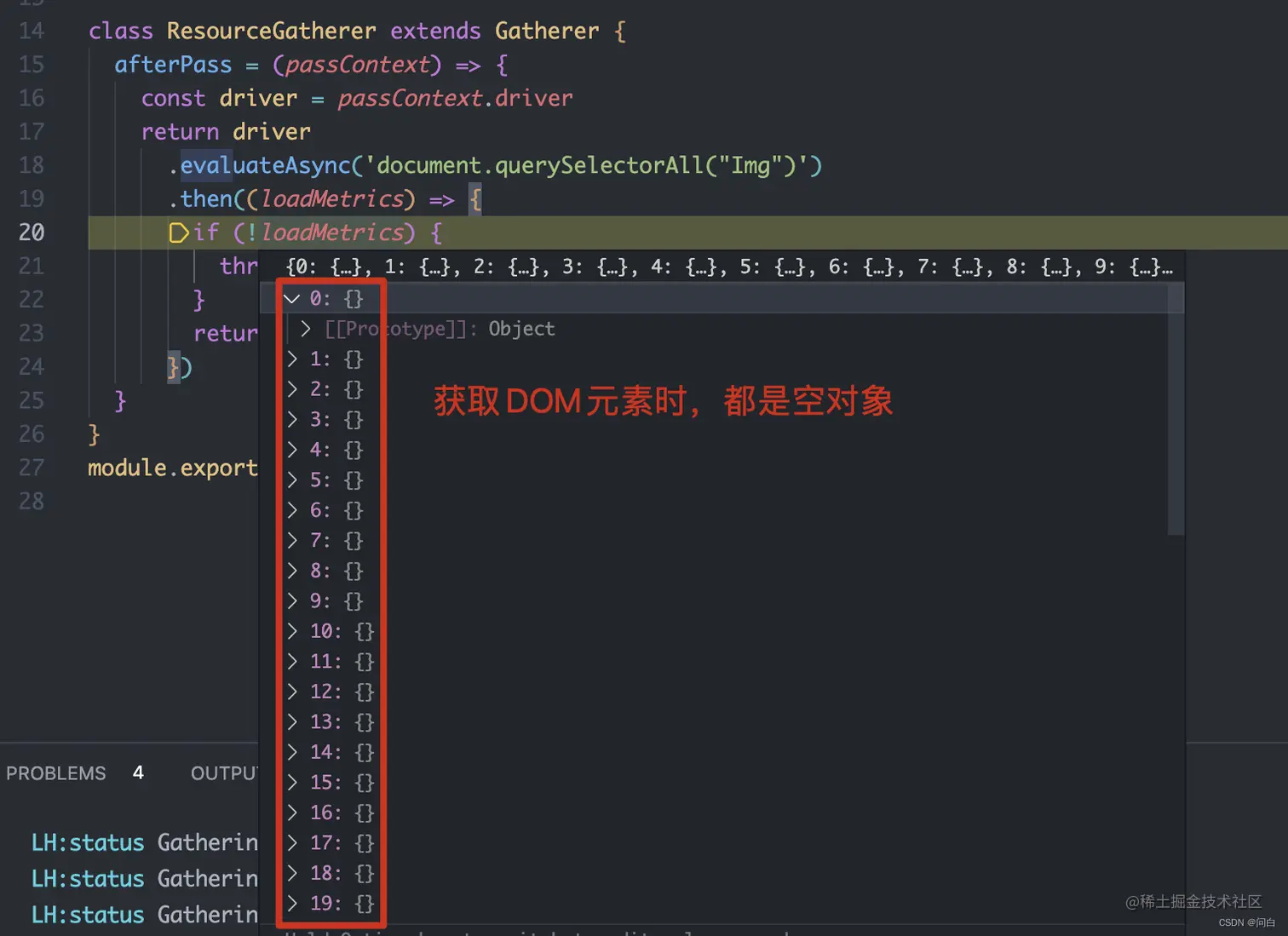Click the evaluateAsync method call
Screen dimensions: 1288x936
tap(265, 165)
